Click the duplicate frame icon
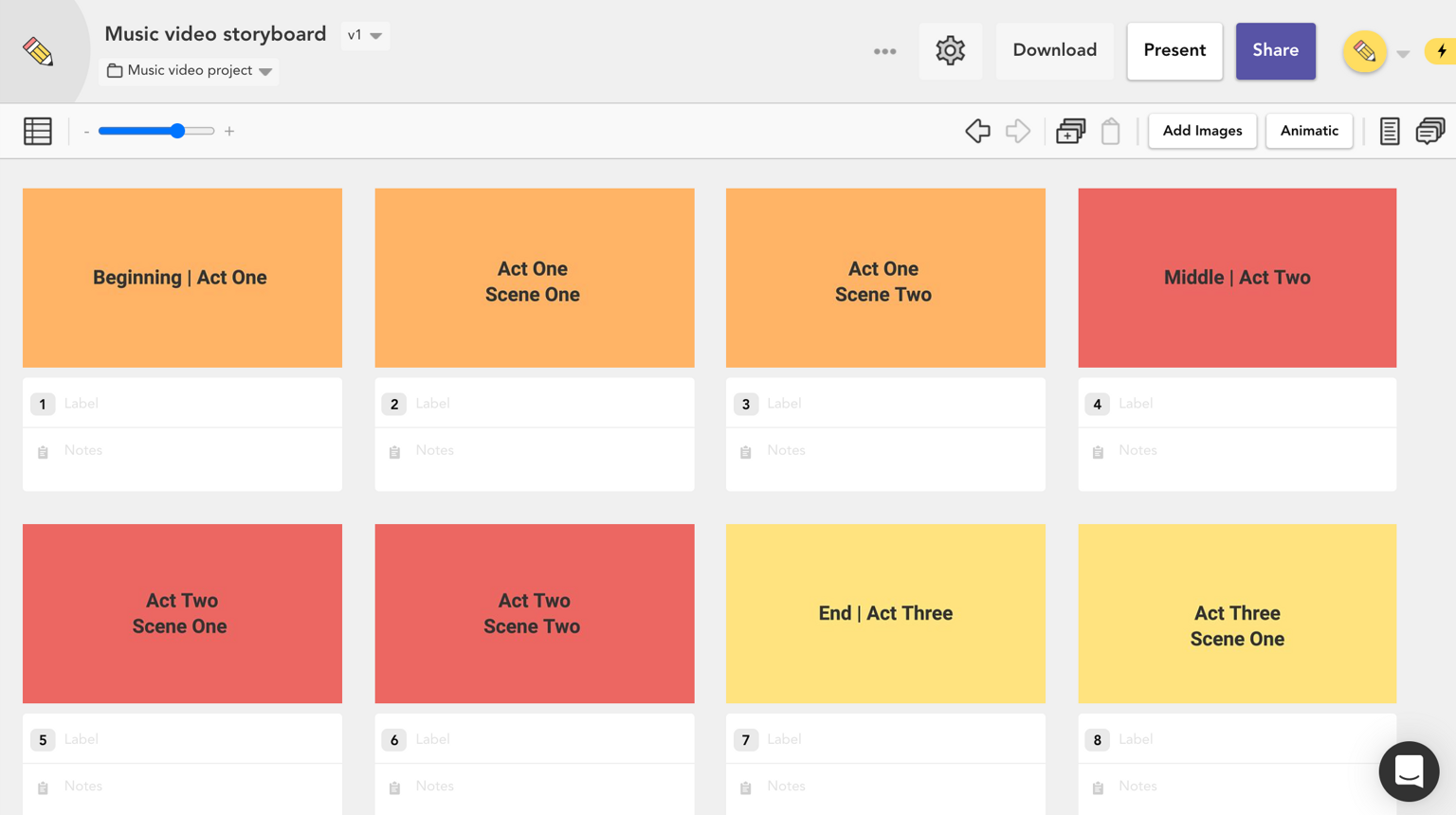The image size is (1456, 815). [x=1070, y=131]
